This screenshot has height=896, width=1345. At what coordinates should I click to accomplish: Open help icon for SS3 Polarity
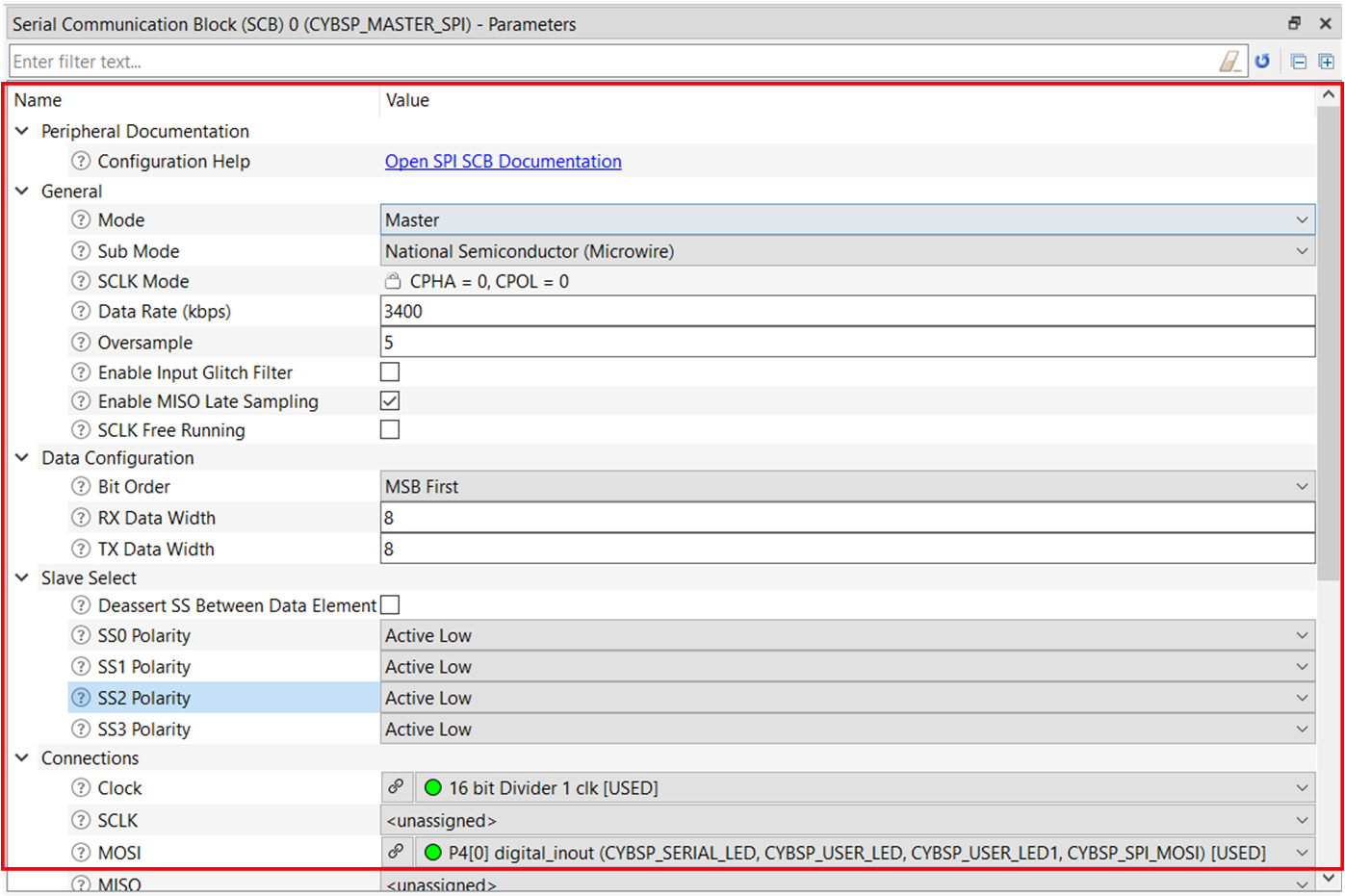click(x=82, y=729)
